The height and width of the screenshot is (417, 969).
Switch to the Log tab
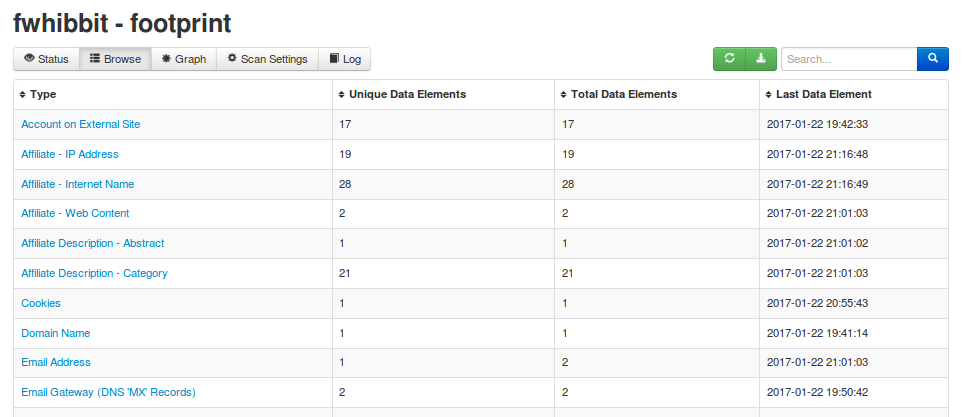coord(345,59)
